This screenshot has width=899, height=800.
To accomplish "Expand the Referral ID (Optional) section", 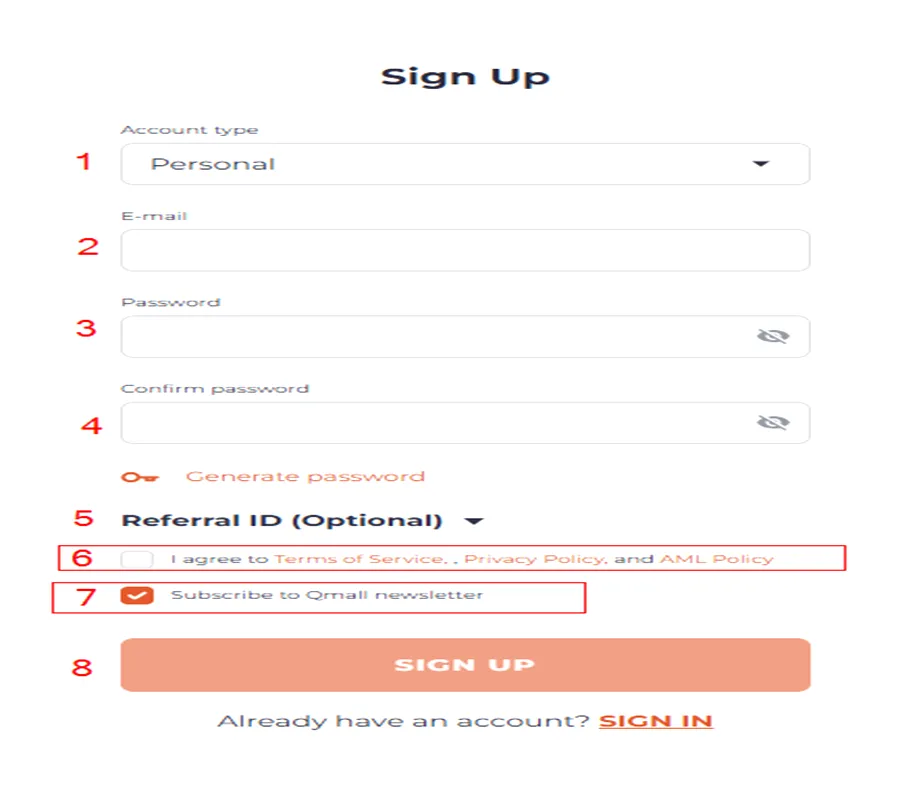I will (x=302, y=521).
